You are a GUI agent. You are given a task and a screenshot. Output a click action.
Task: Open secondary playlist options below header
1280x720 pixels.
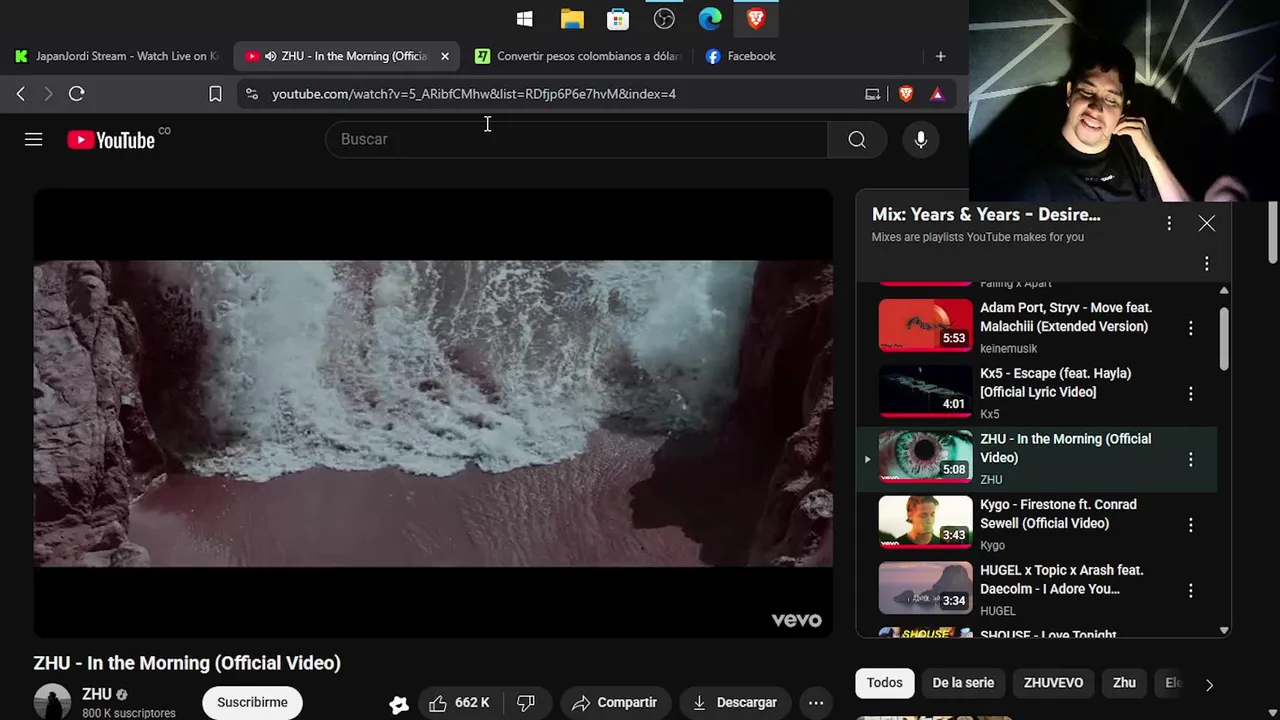[x=1207, y=264]
